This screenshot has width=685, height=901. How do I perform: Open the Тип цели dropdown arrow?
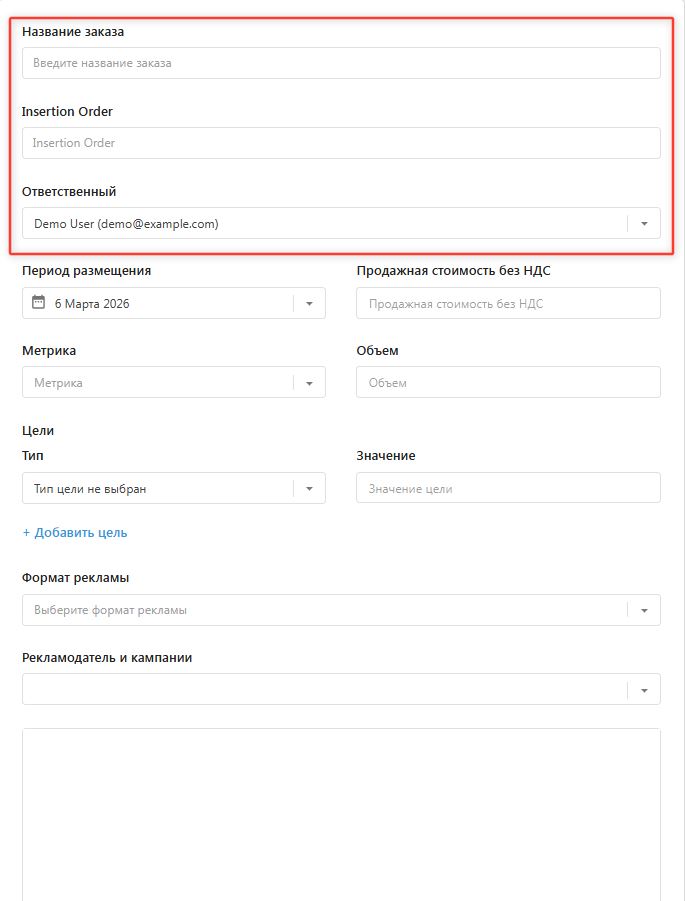(309, 489)
